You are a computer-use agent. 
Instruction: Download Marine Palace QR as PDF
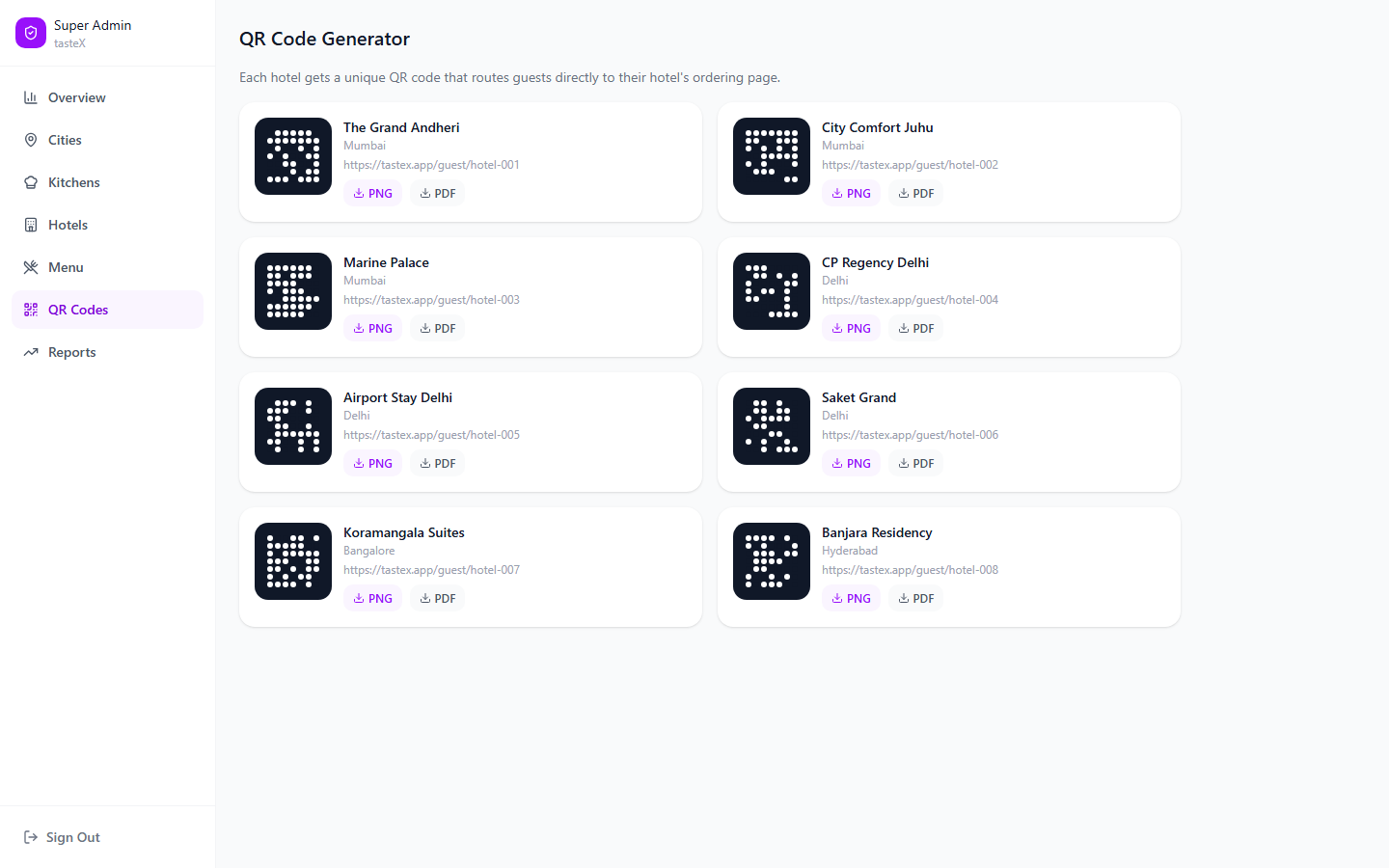tap(438, 328)
